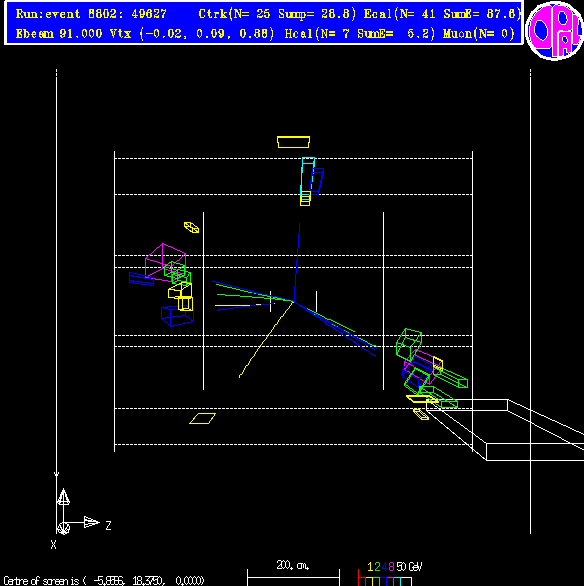The width and height of the screenshot is (584, 586).
Task: Click the Muon(N= 0) header readout
Action: [479, 34]
